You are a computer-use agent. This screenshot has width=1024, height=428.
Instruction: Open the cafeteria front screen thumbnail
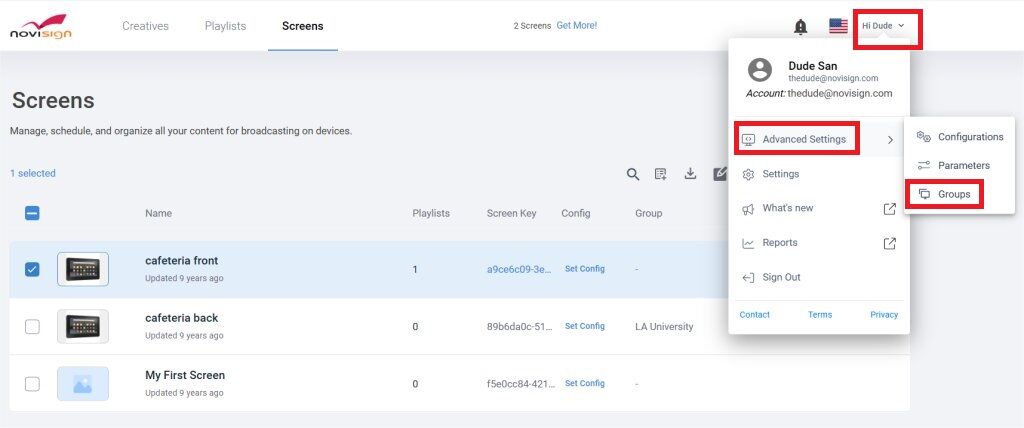[83, 269]
